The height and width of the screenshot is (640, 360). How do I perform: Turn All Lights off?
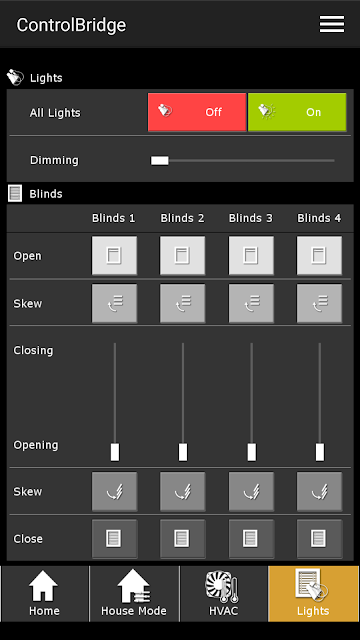[197, 112]
